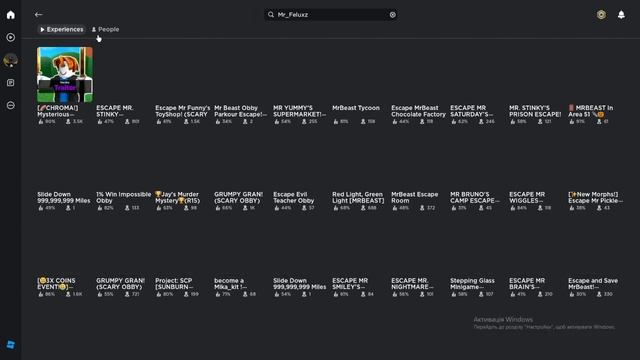Open the Discover play icon in sidebar

(11, 37)
